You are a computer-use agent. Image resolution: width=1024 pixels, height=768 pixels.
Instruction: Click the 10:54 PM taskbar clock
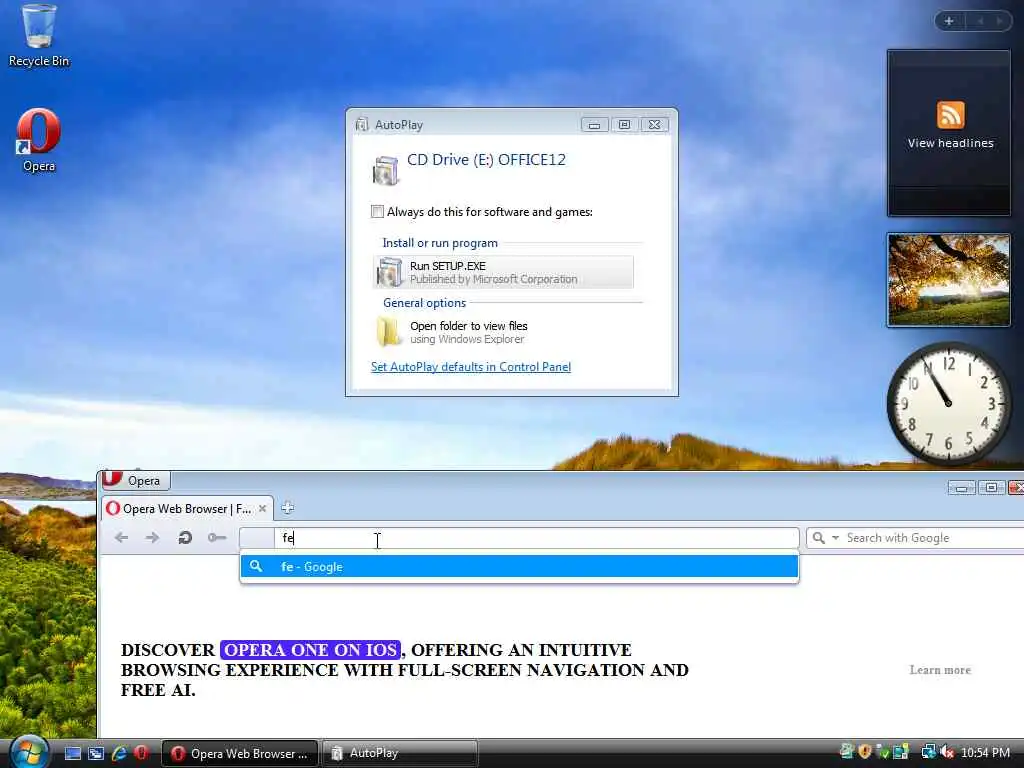[985, 753]
